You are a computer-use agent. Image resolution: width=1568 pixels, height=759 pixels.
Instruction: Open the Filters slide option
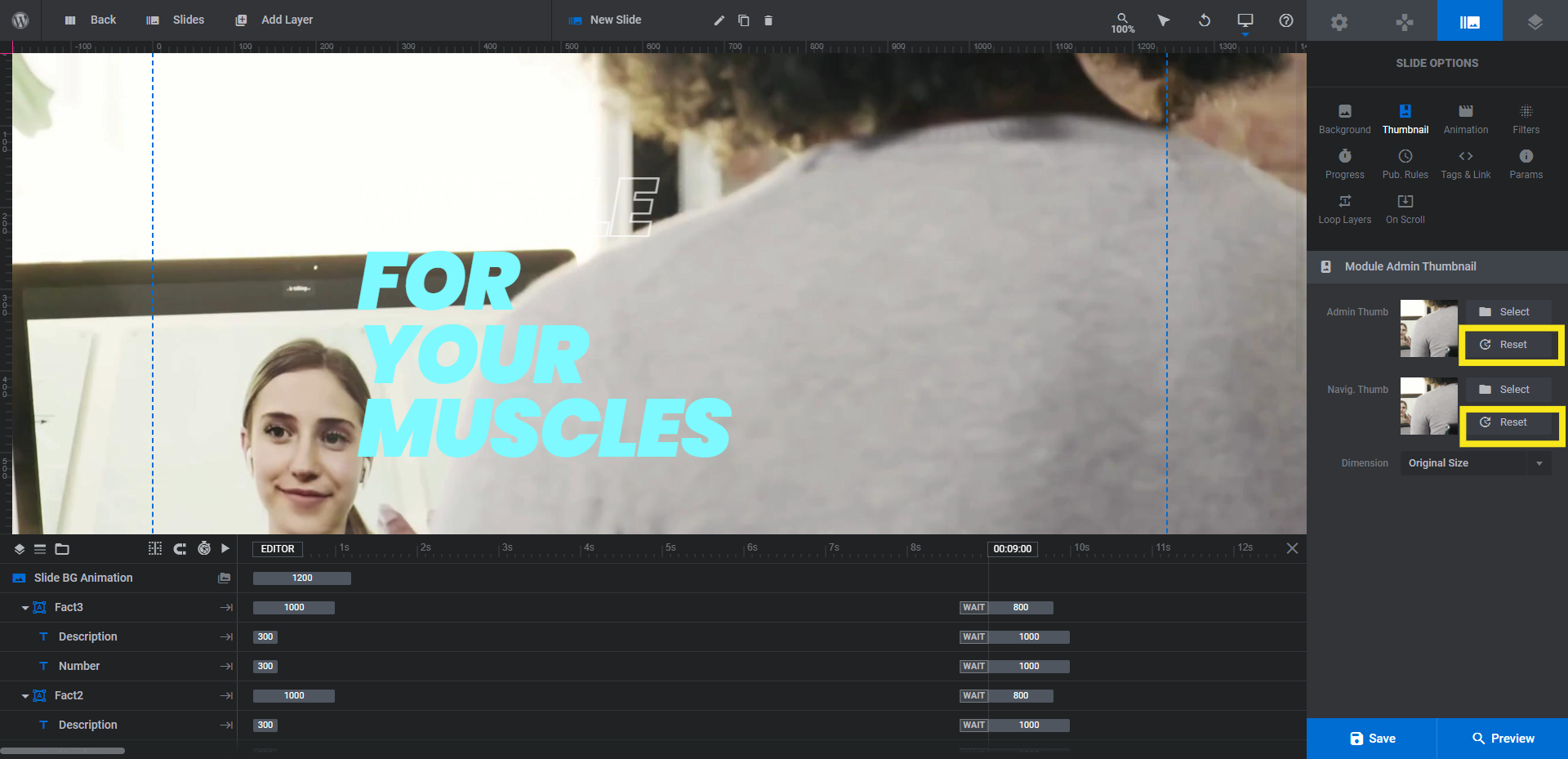(1526, 119)
